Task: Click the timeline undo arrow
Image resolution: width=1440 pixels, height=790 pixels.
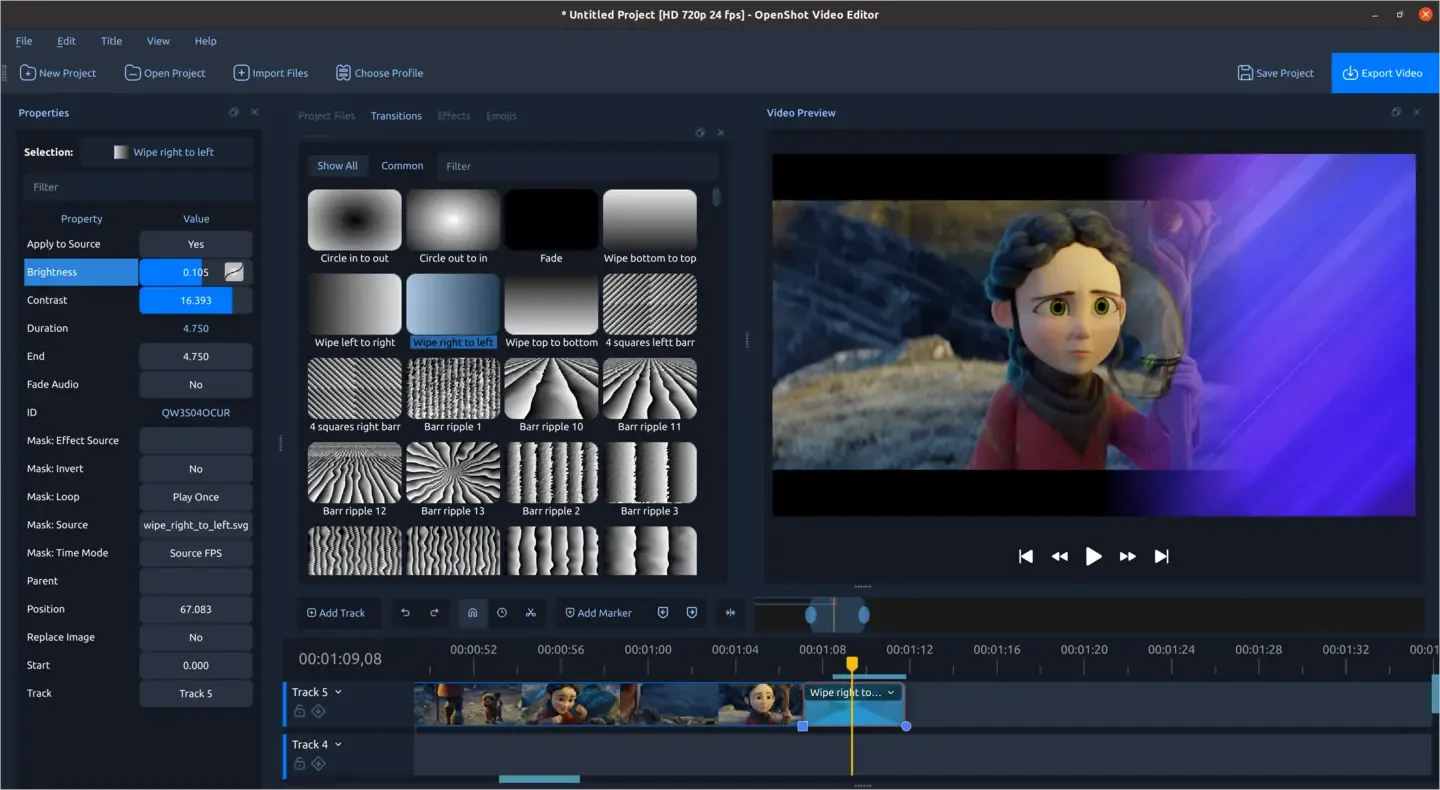Action: click(405, 613)
